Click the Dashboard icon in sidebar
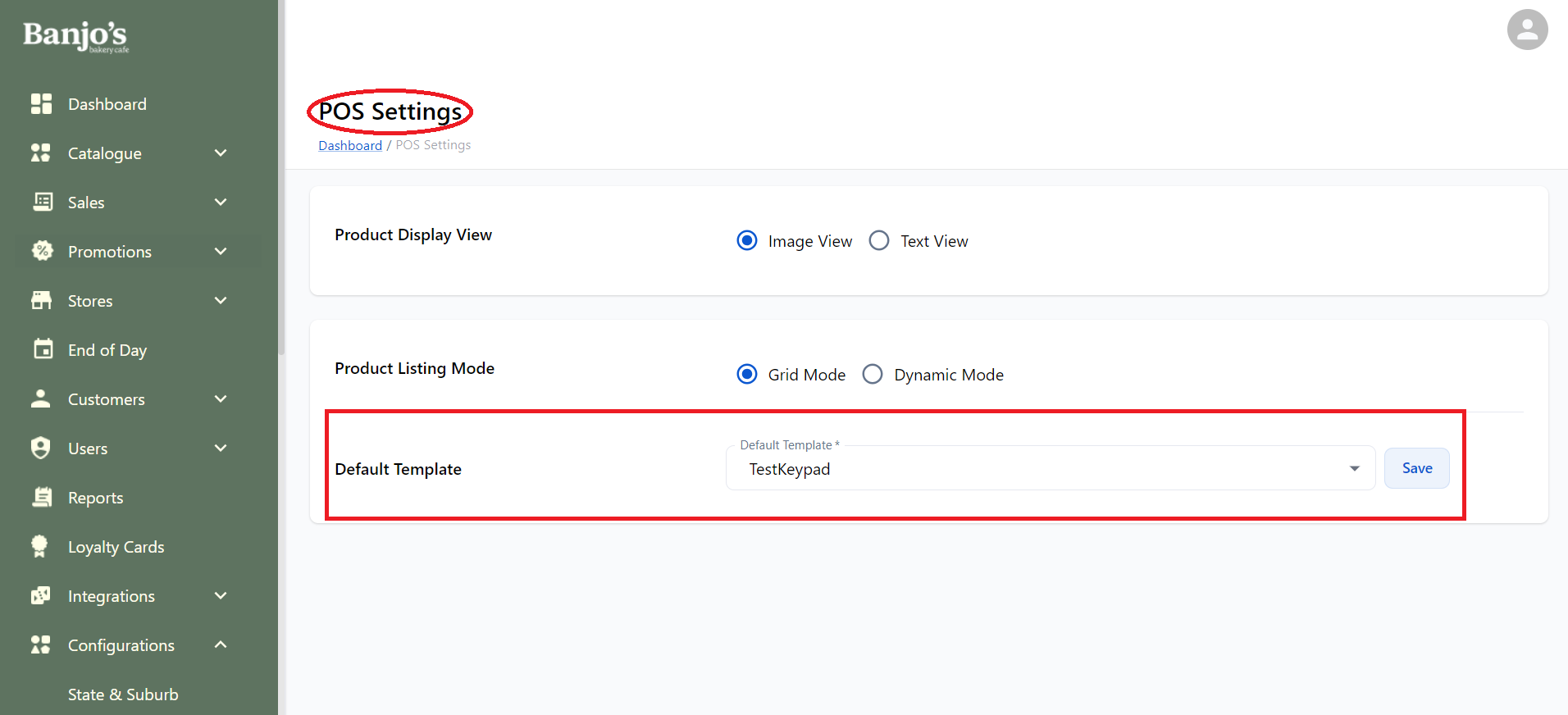This screenshot has width=1568, height=715. tap(41, 104)
